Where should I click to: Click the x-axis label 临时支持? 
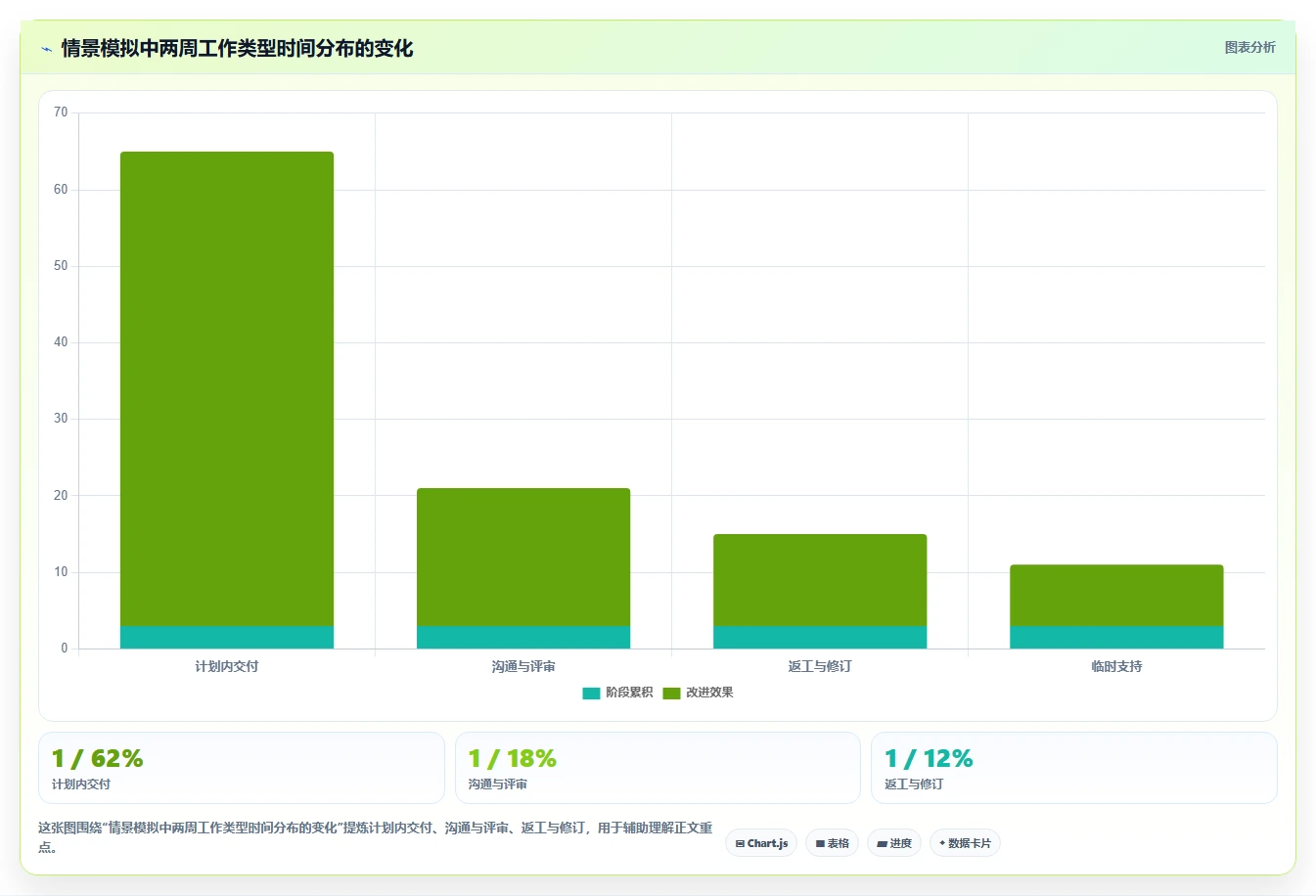[x=1116, y=666]
